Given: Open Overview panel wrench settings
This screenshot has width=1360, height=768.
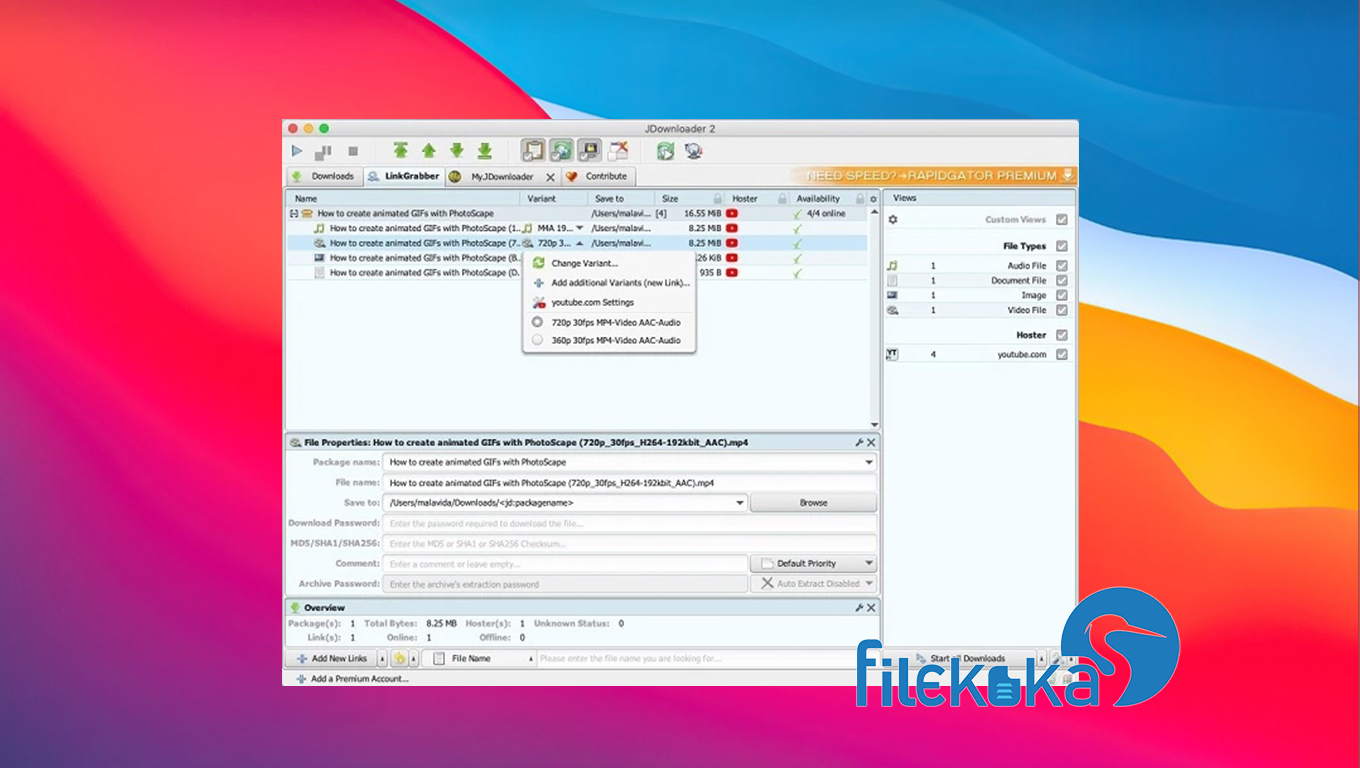Looking at the screenshot, I should [x=859, y=607].
